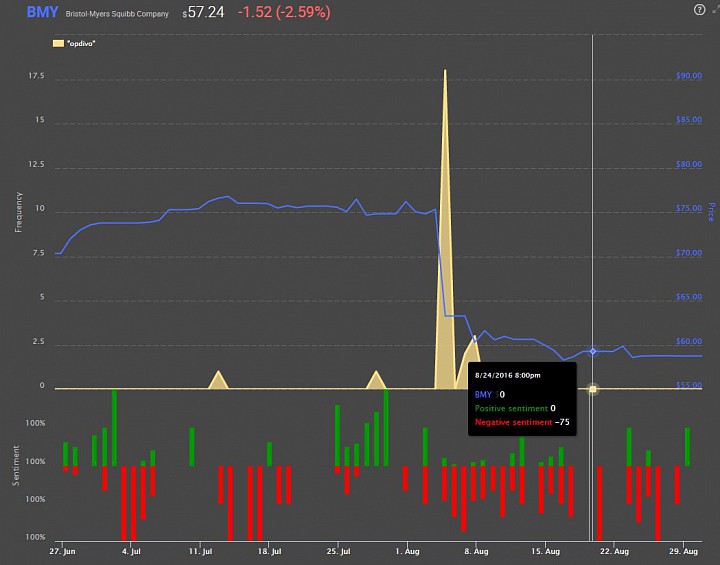Click the 25. Jul x-axis label
The height and width of the screenshot is (565, 720).
338,551
